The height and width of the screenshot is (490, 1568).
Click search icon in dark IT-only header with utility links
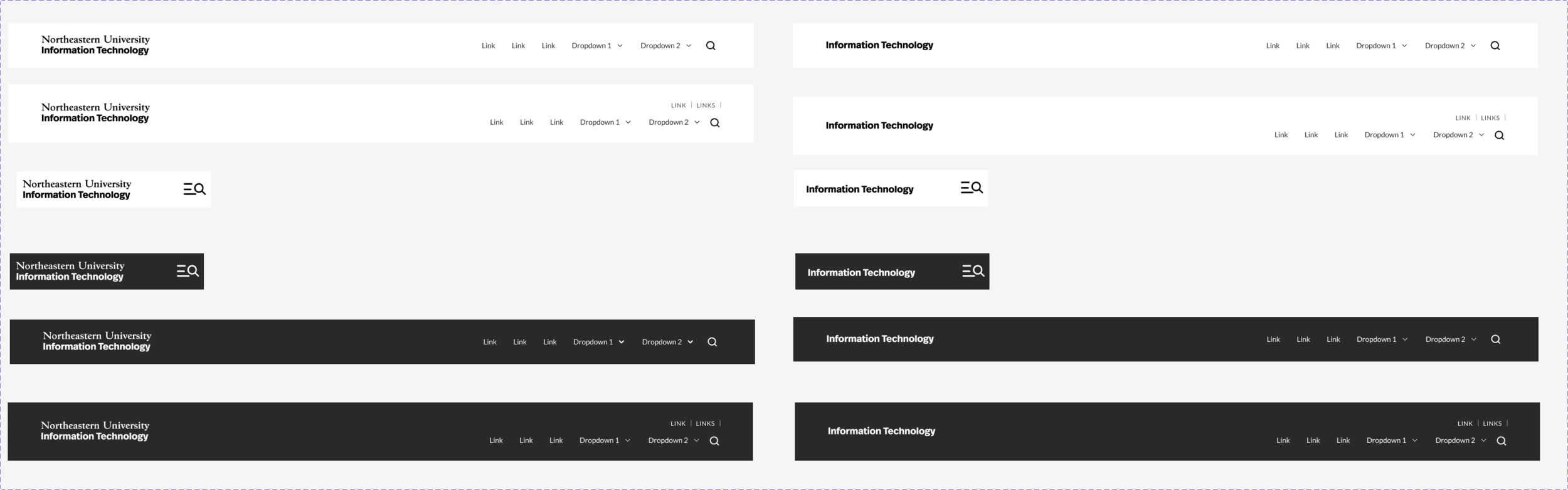click(x=1502, y=441)
